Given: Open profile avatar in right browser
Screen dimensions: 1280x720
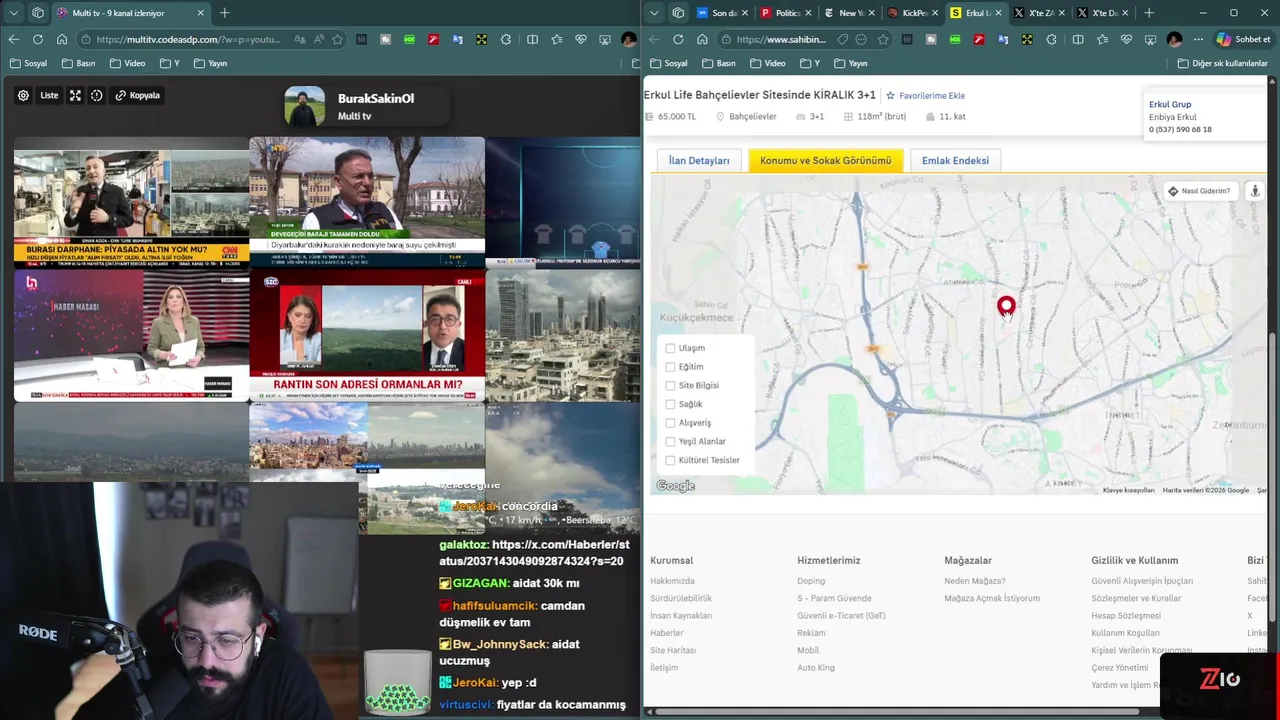Looking at the screenshot, I should 1174,39.
